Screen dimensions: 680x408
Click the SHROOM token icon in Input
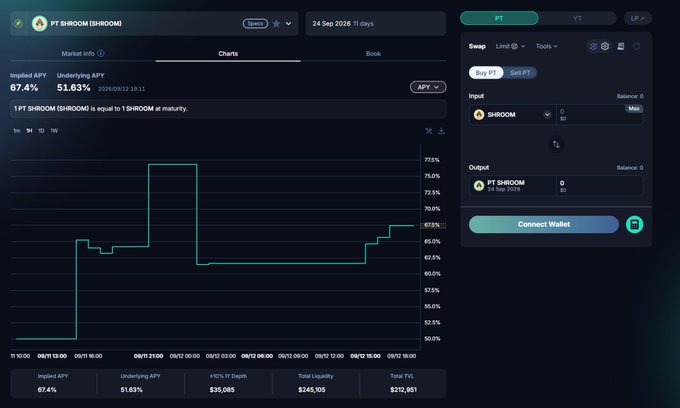[x=479, y=114]
